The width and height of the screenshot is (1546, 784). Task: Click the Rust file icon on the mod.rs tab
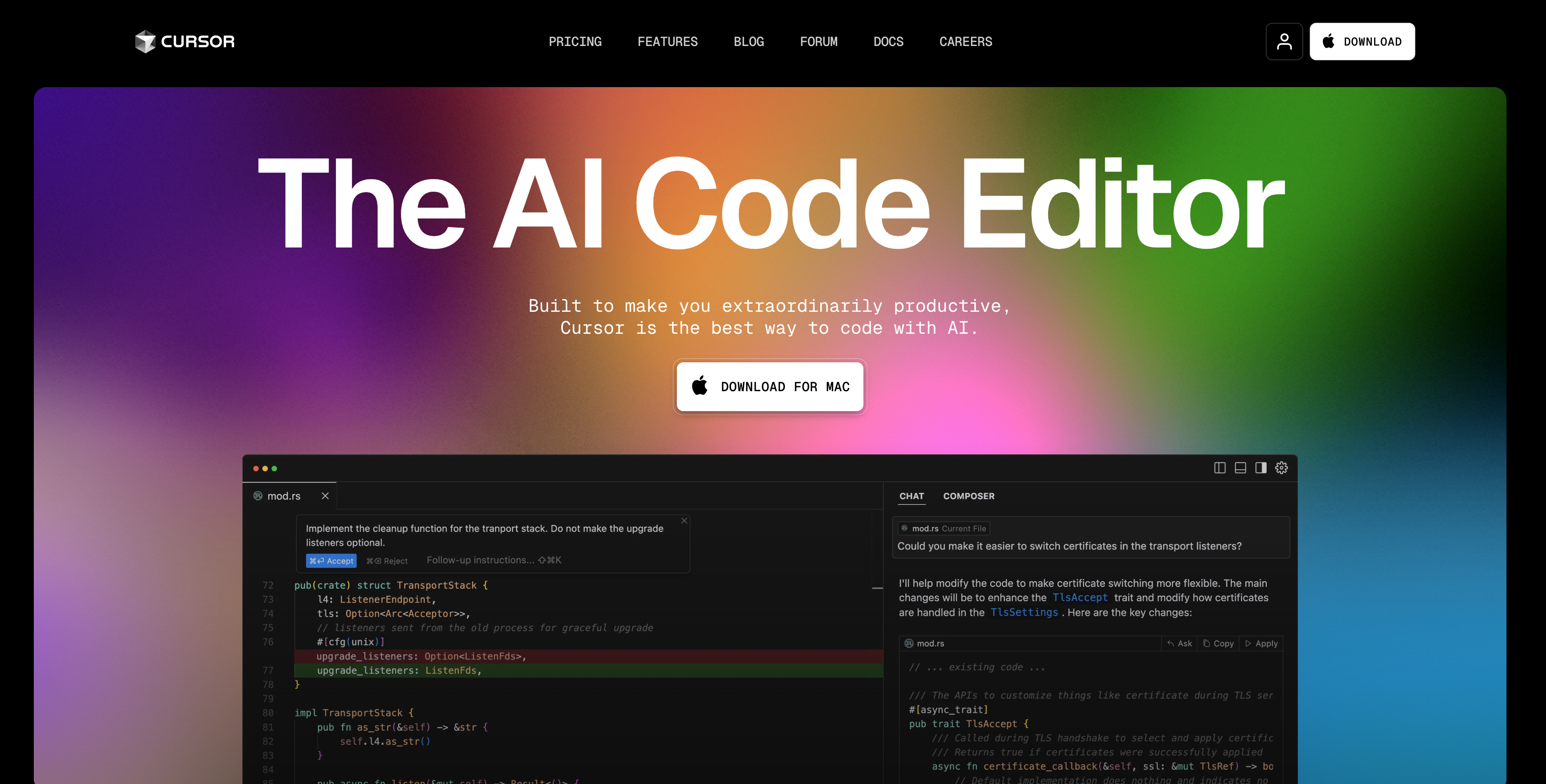pos(258,496)
